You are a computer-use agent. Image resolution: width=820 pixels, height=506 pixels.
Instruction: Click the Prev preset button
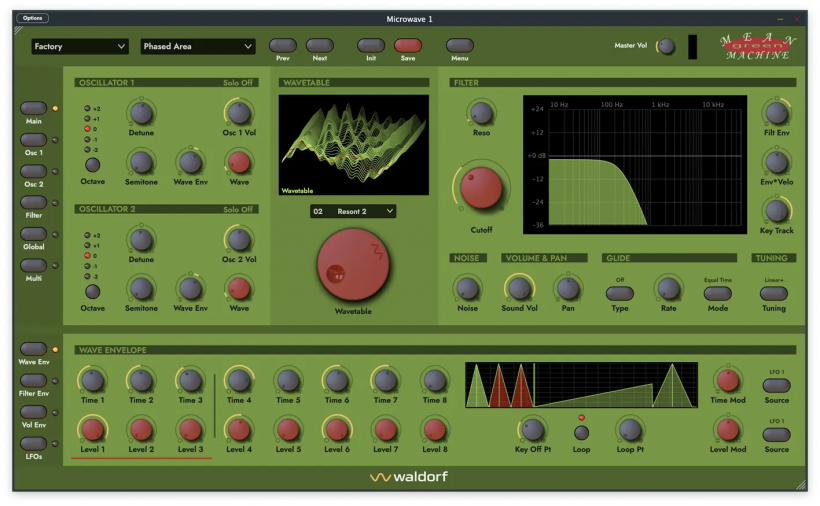tap(282, 45)
